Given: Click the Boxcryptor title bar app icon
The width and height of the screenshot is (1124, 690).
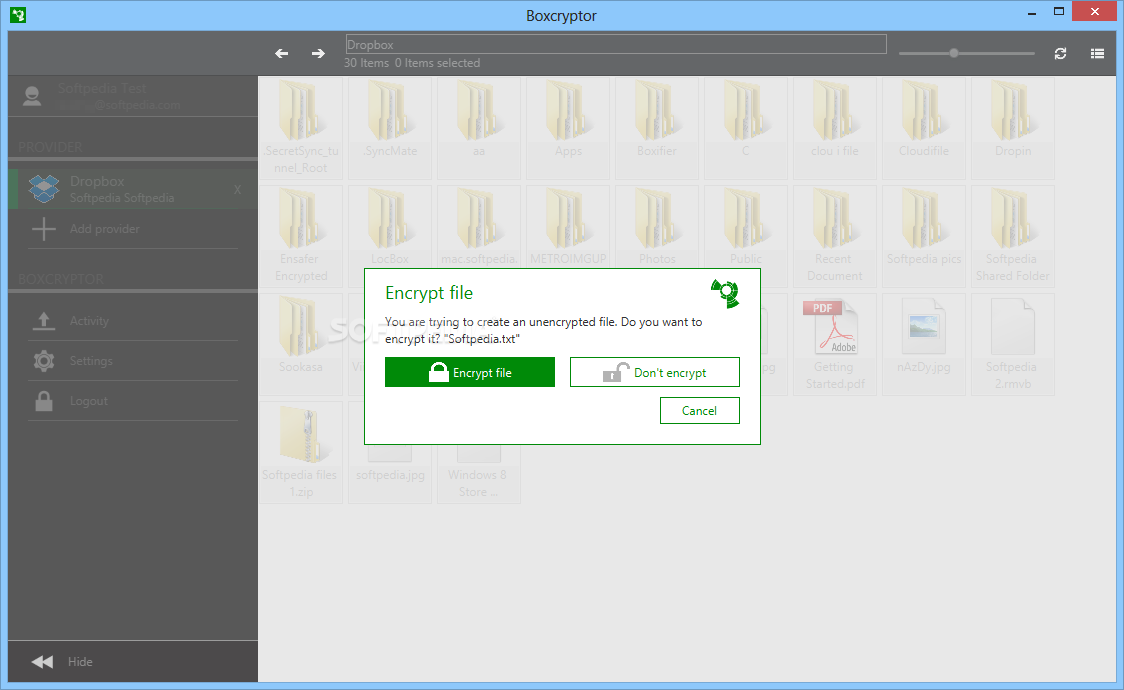Looking at the screenshot, I should (18, 14).
